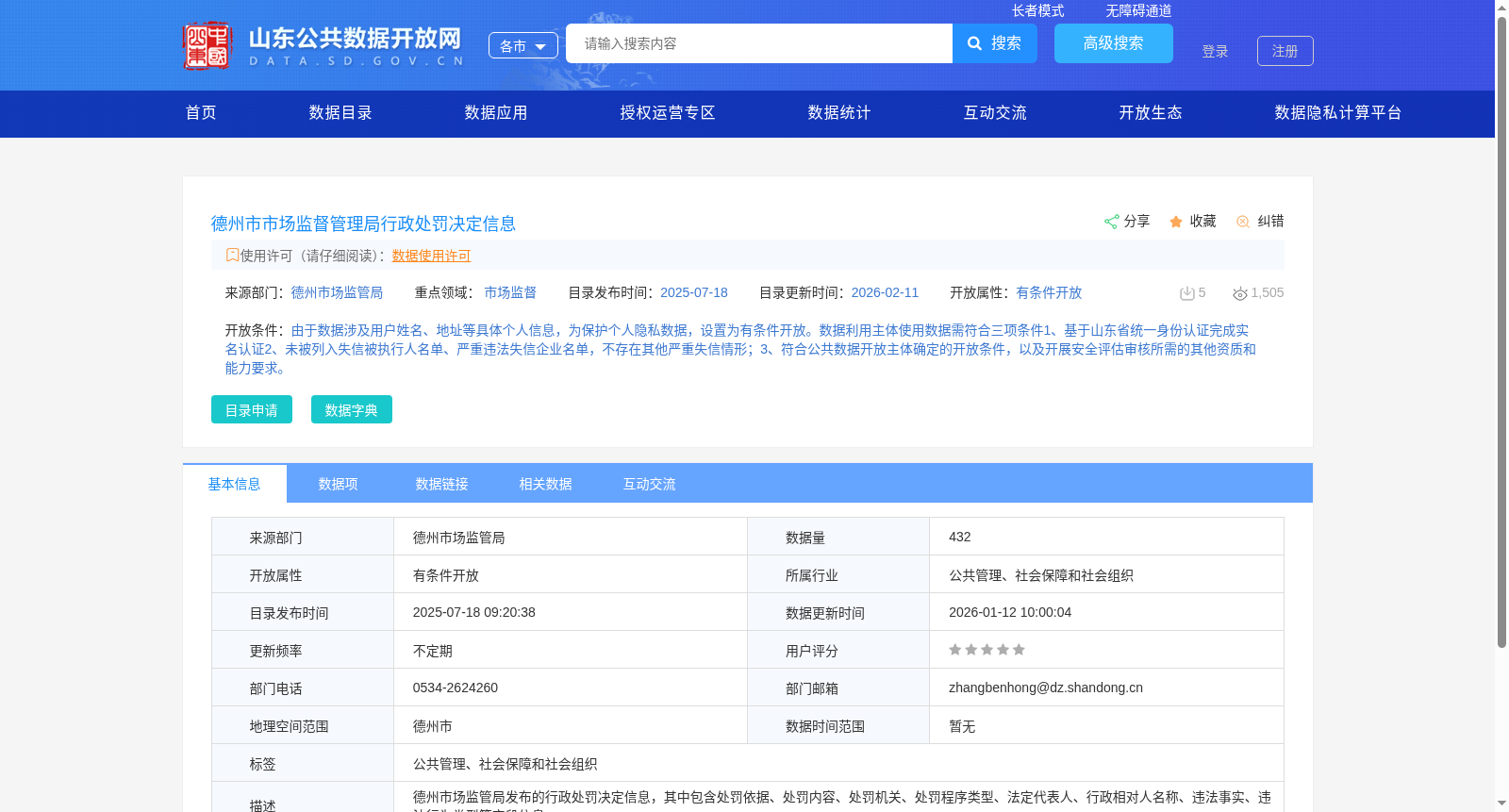Click the 注册 register button

(1285, 51)
